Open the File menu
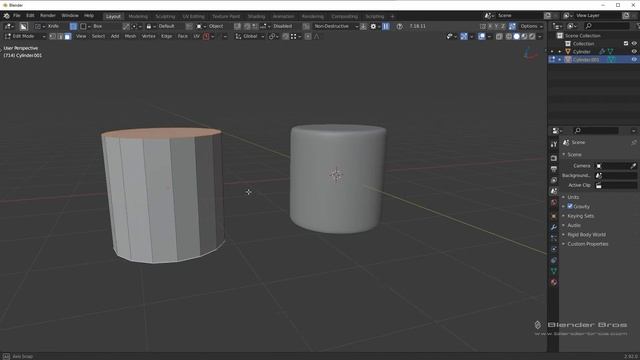 pyautogui.click(x=17, y=16)
